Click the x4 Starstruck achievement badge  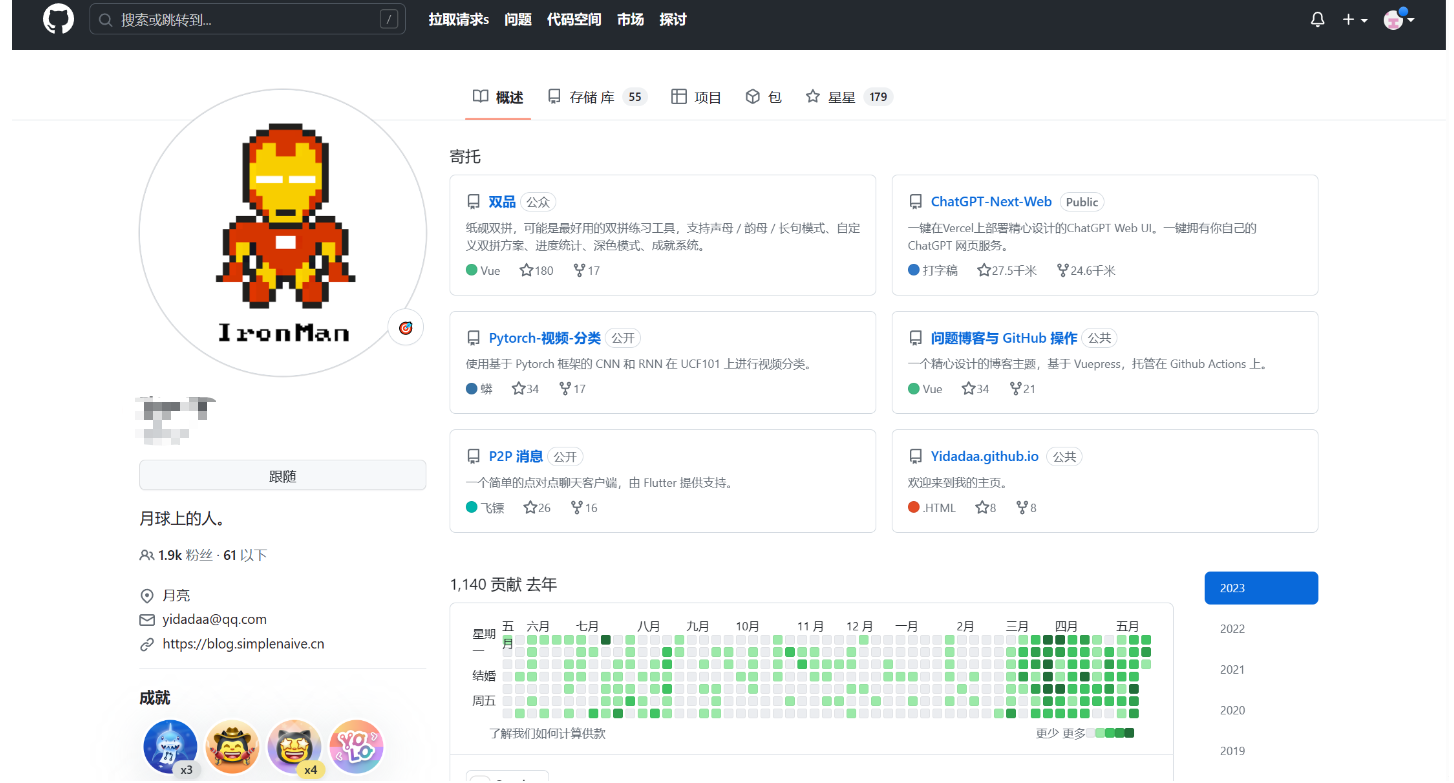coord(295,747)
